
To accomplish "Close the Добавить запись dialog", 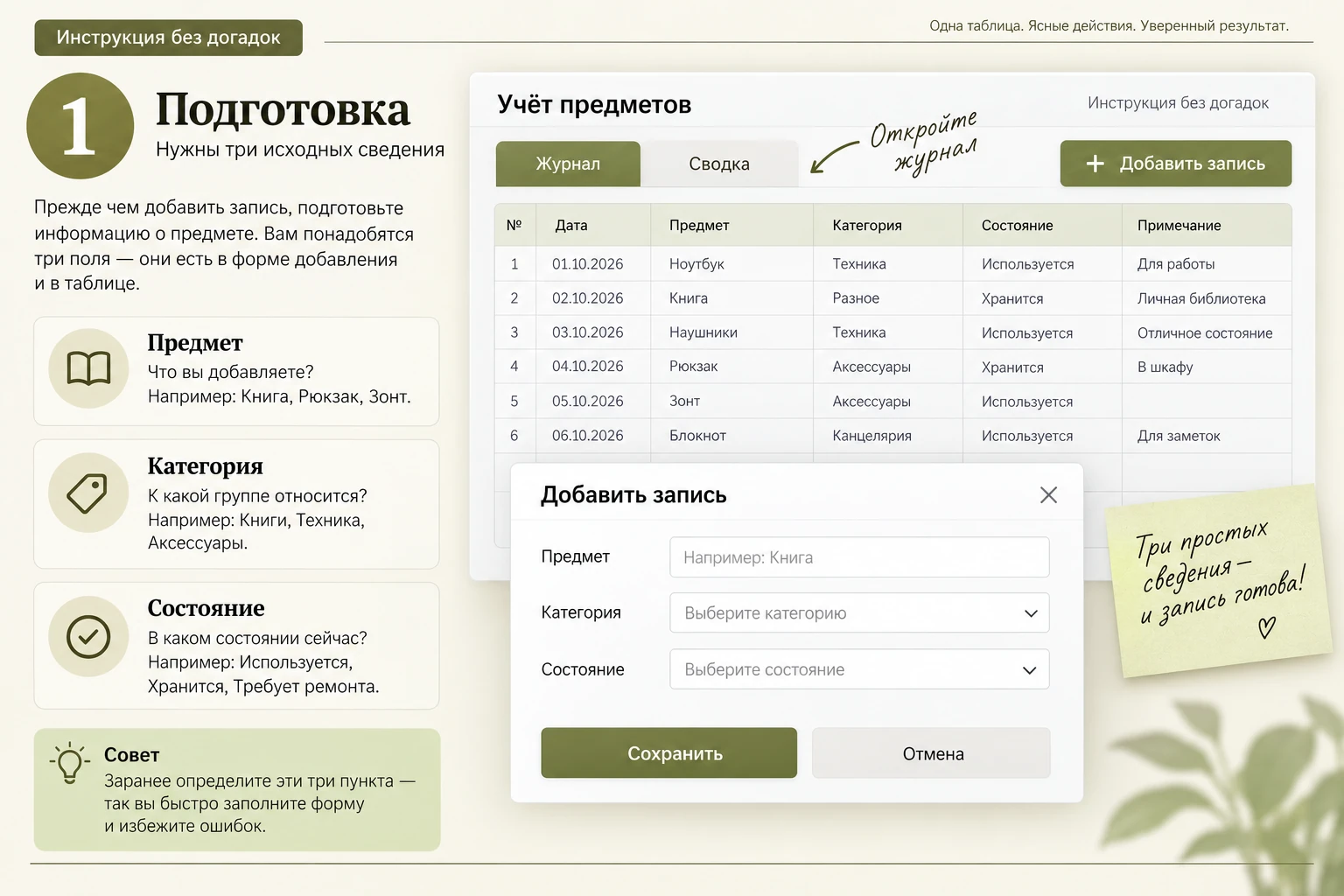I will [1048, 495].
